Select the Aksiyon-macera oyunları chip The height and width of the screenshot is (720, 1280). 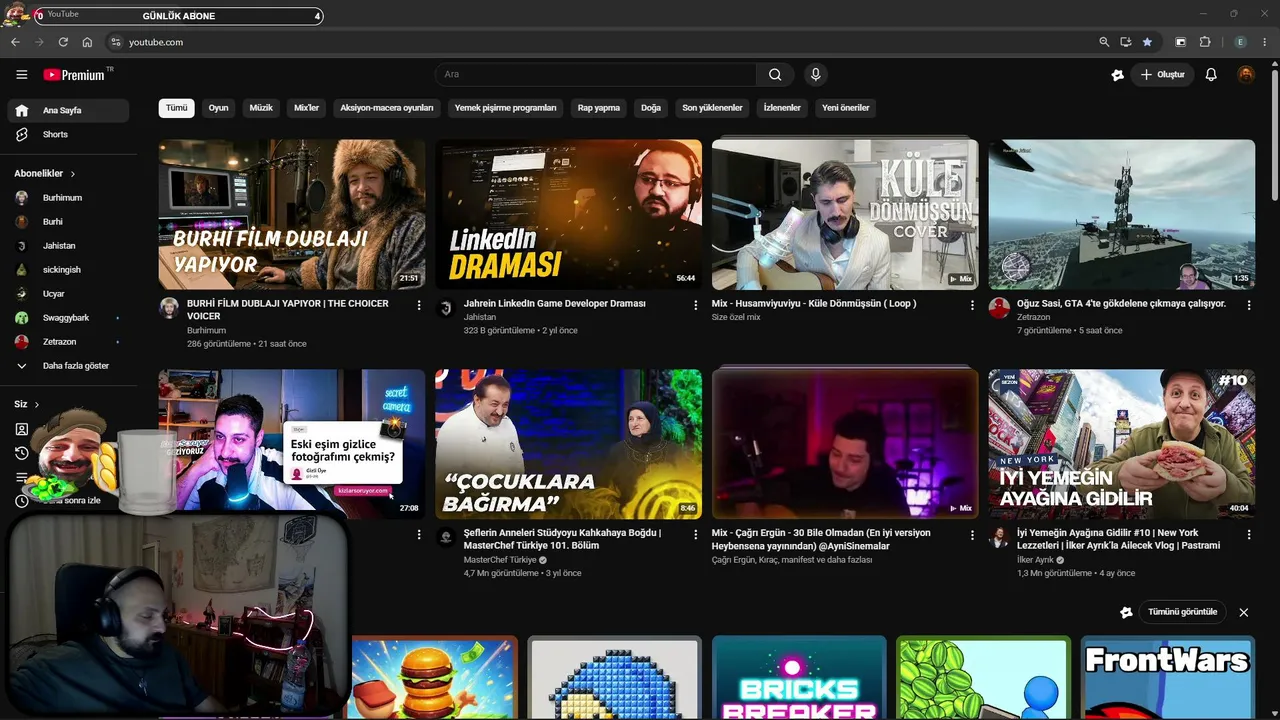pos(387,108)
